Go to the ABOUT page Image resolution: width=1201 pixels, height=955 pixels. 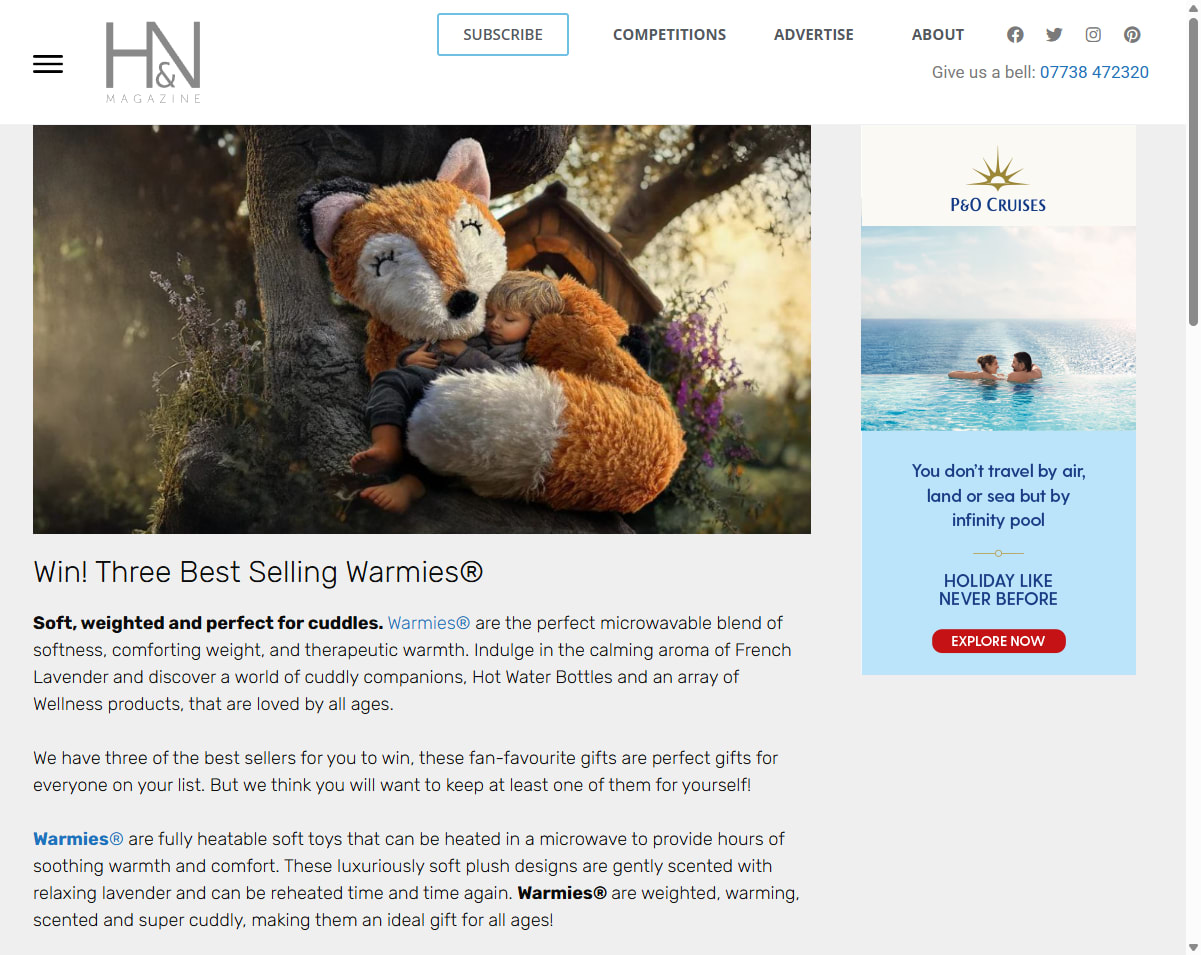(937, 34)
